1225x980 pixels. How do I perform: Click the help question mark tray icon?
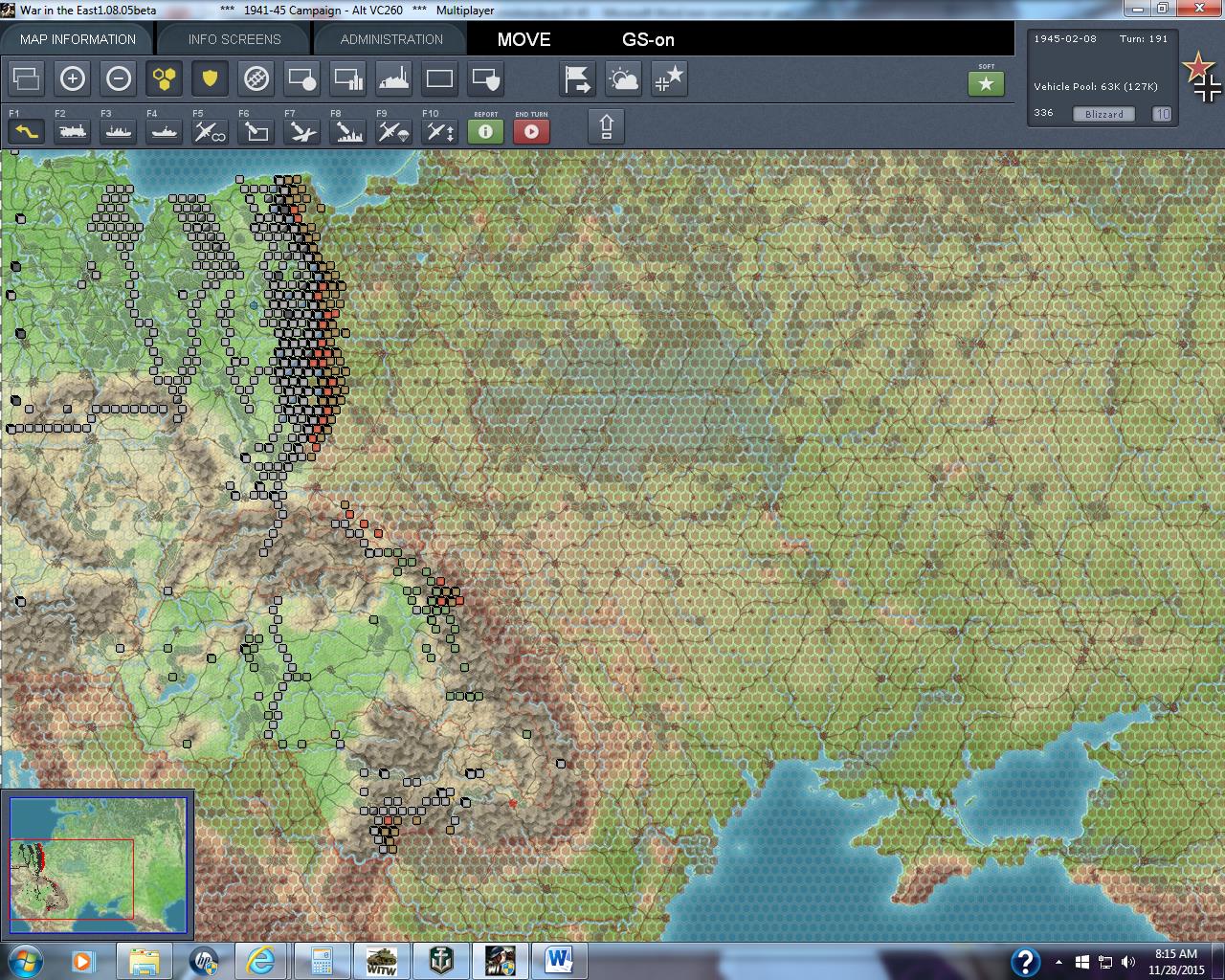1025,961
